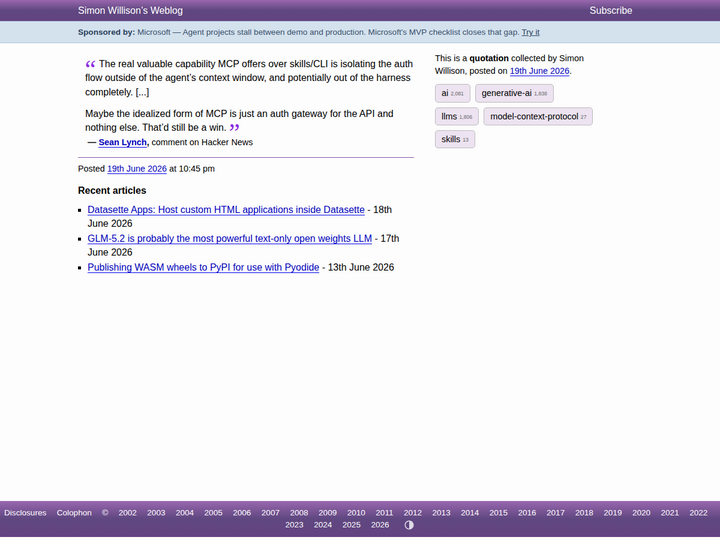Go to 2003 archive

[156, 513]
